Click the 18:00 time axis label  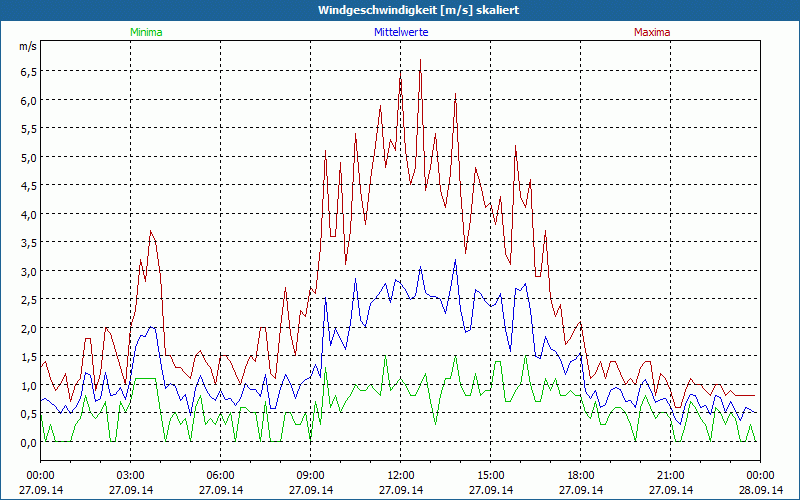point(581,476)
